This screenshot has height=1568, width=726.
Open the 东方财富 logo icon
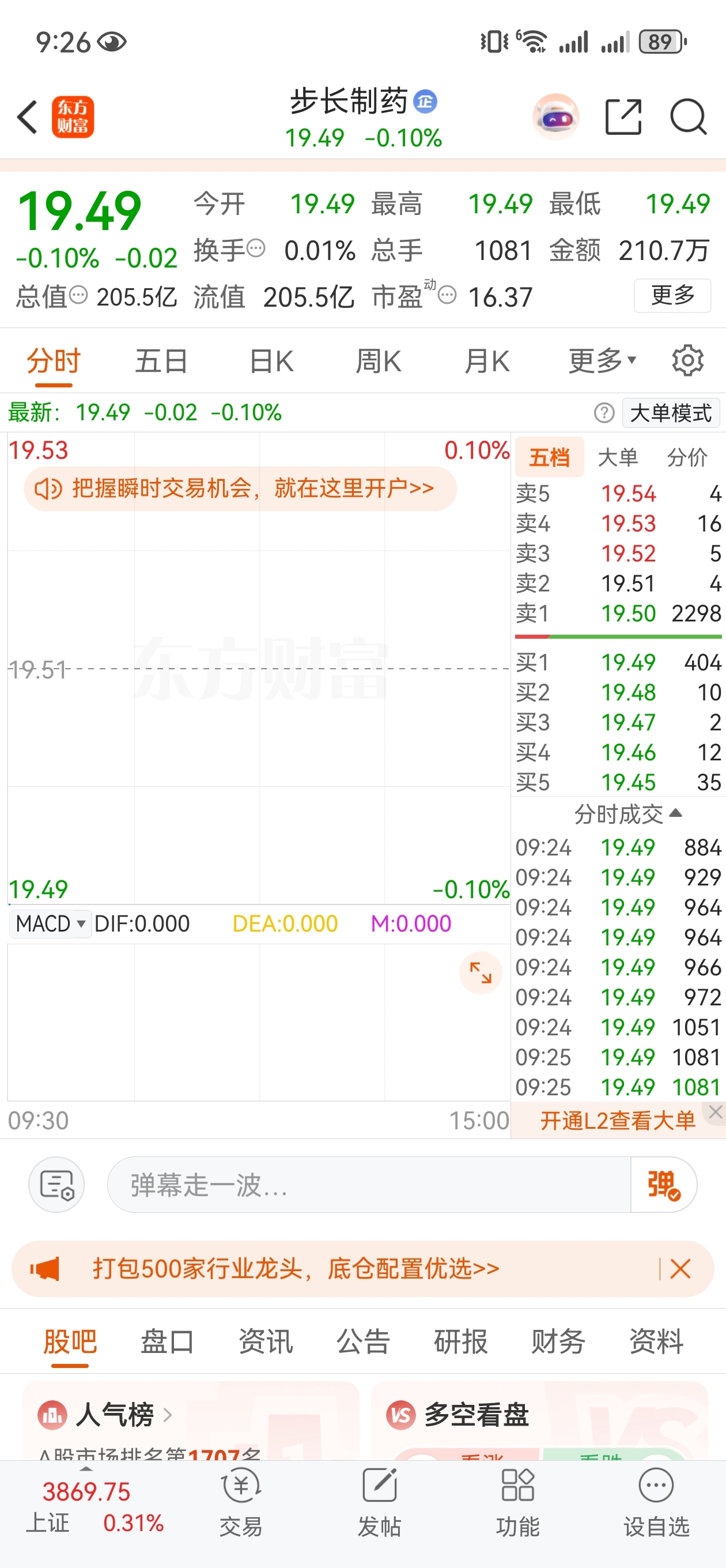[x=73, y=117]
